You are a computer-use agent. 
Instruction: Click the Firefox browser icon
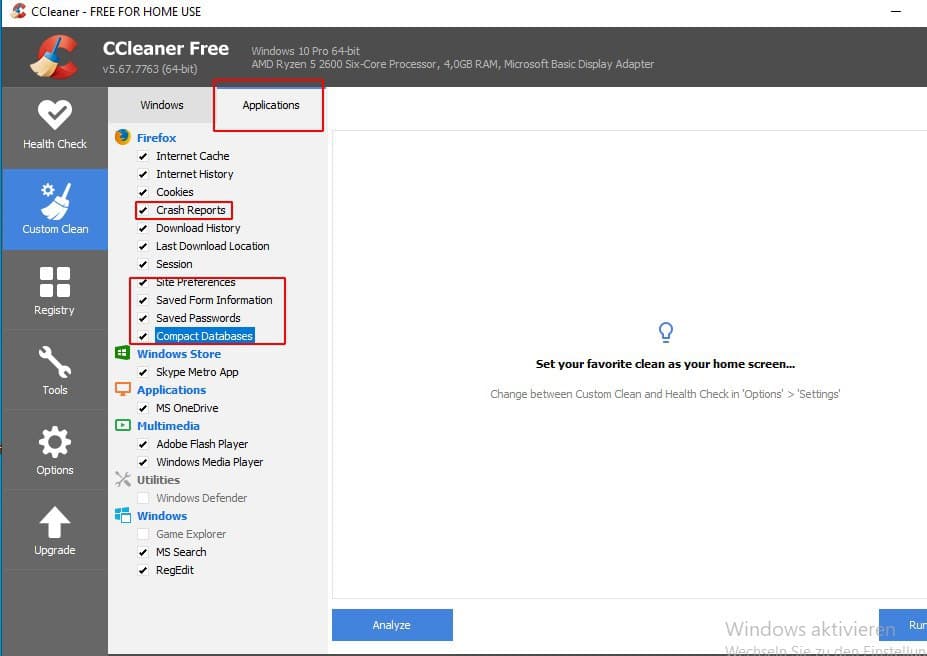tap(123, 138)
